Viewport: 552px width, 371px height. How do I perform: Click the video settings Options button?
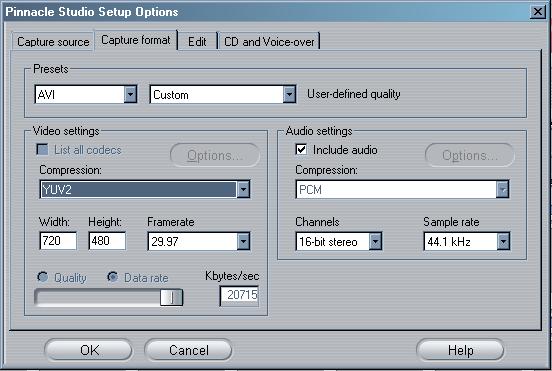click(x=215, y=155)
